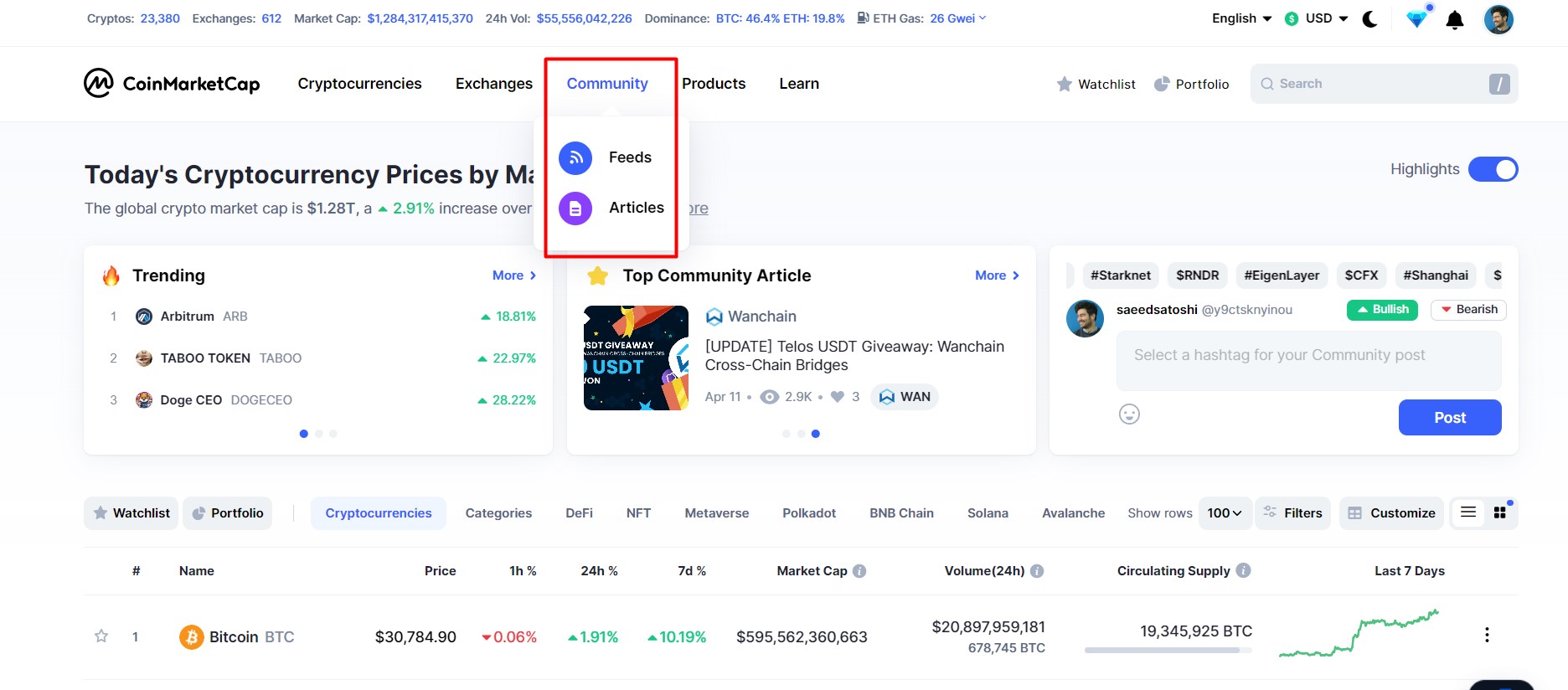Open the USD currency dropdown

point(1317,18)
